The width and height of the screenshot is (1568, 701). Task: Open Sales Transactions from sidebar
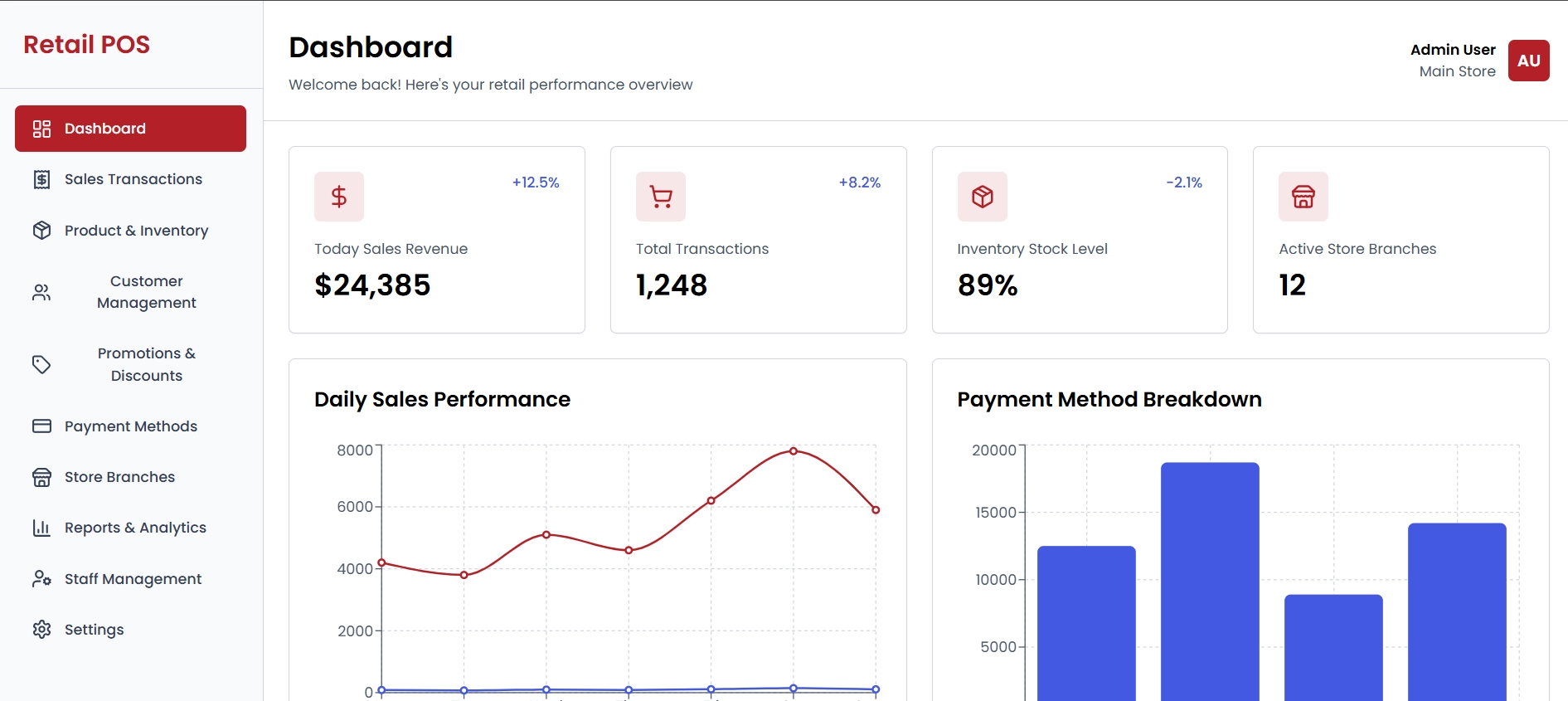click(x=133, y=179)
